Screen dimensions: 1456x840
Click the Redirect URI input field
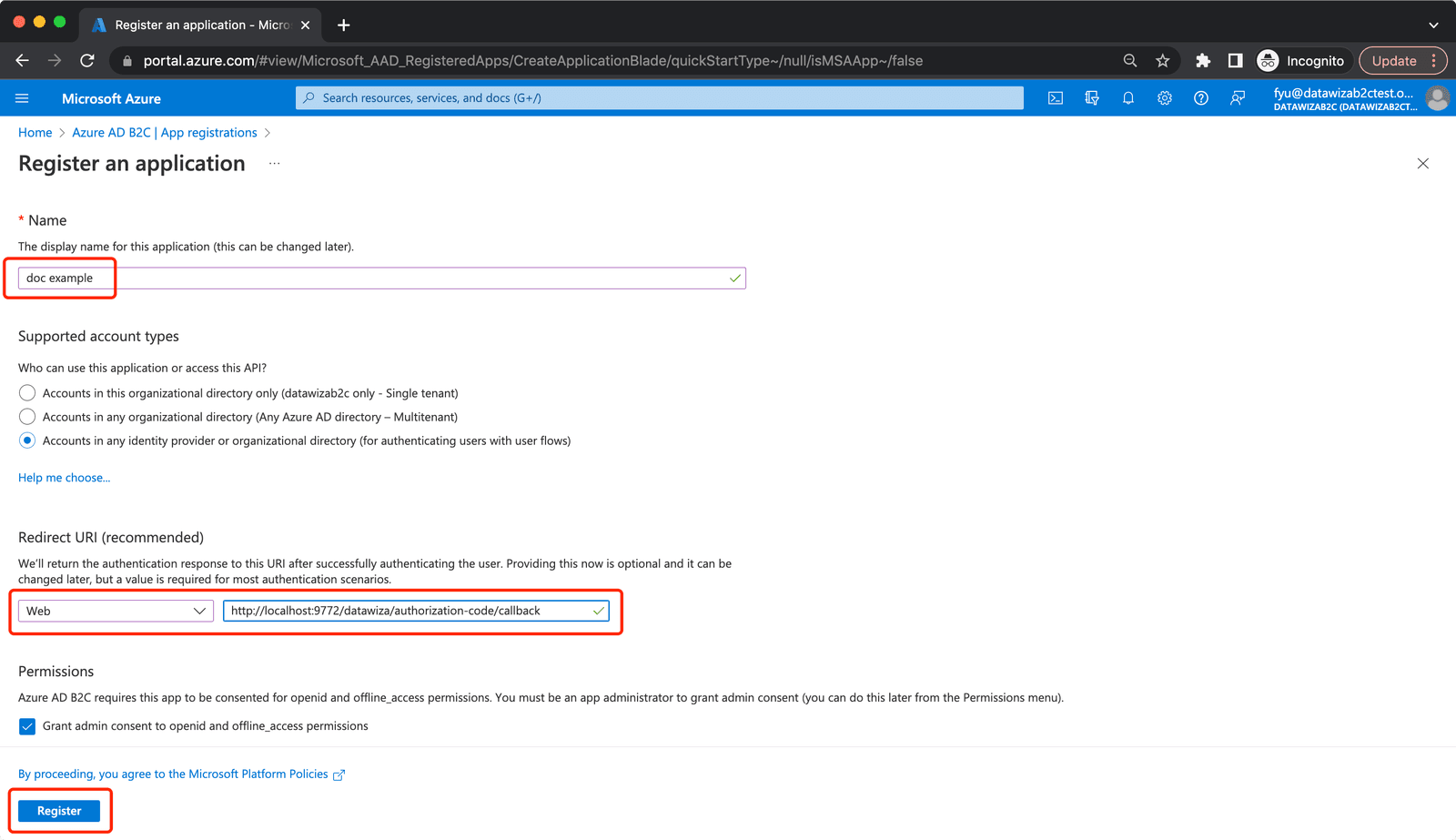416,611
